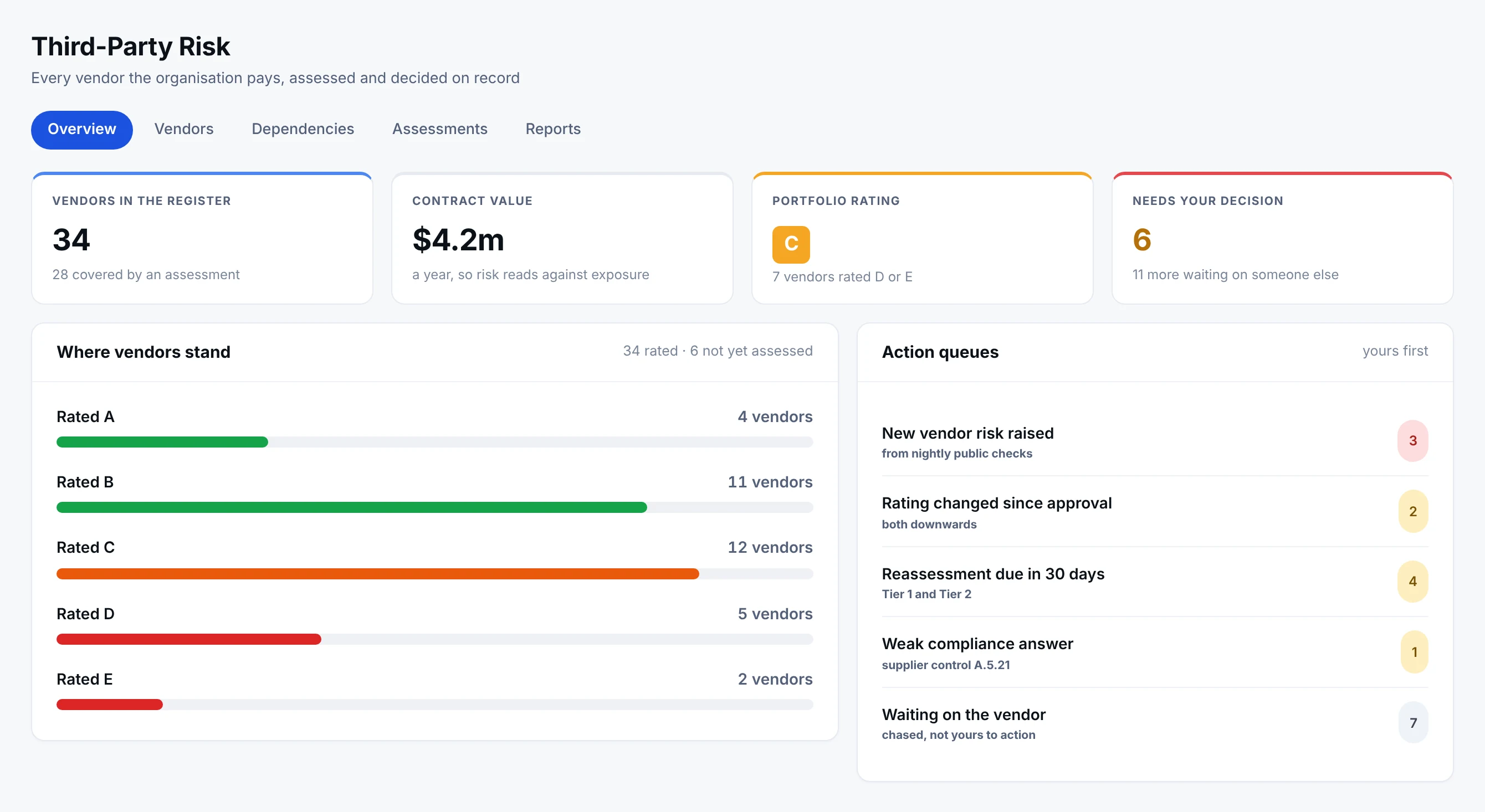Click '11 more waiting on someone else'
Viewport: 1485px width, 812px height.
[x=1236, y=275]
